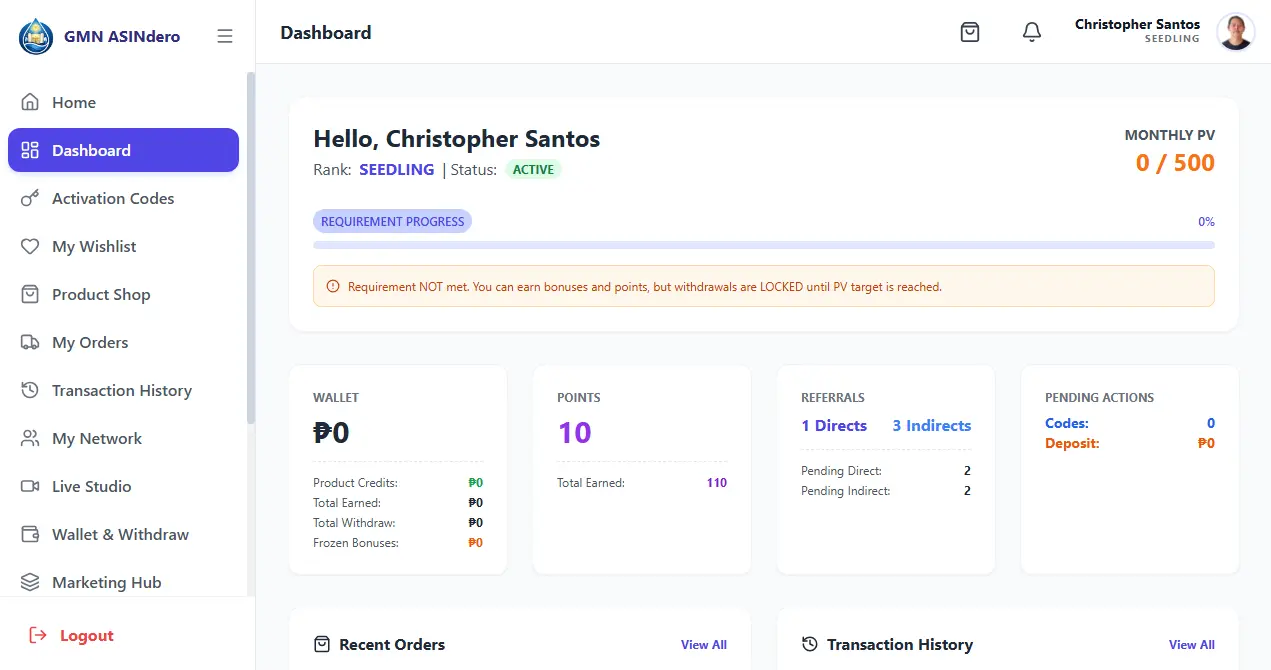The image size is (1271, 670).
Task: Click the Monthly PV value 0 / 500
Action: [x=1175, y=163]
